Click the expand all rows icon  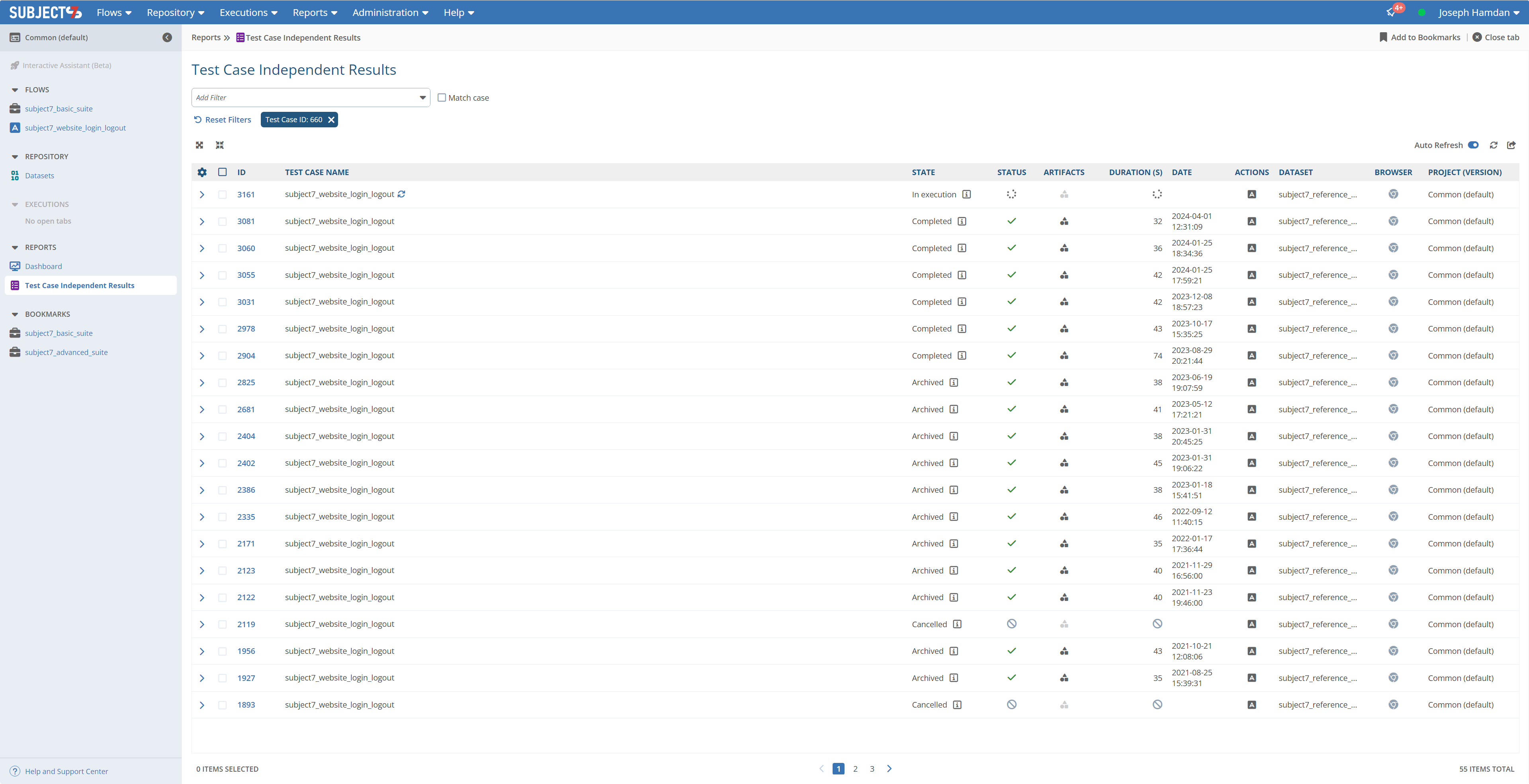click(x=199, y=145)
